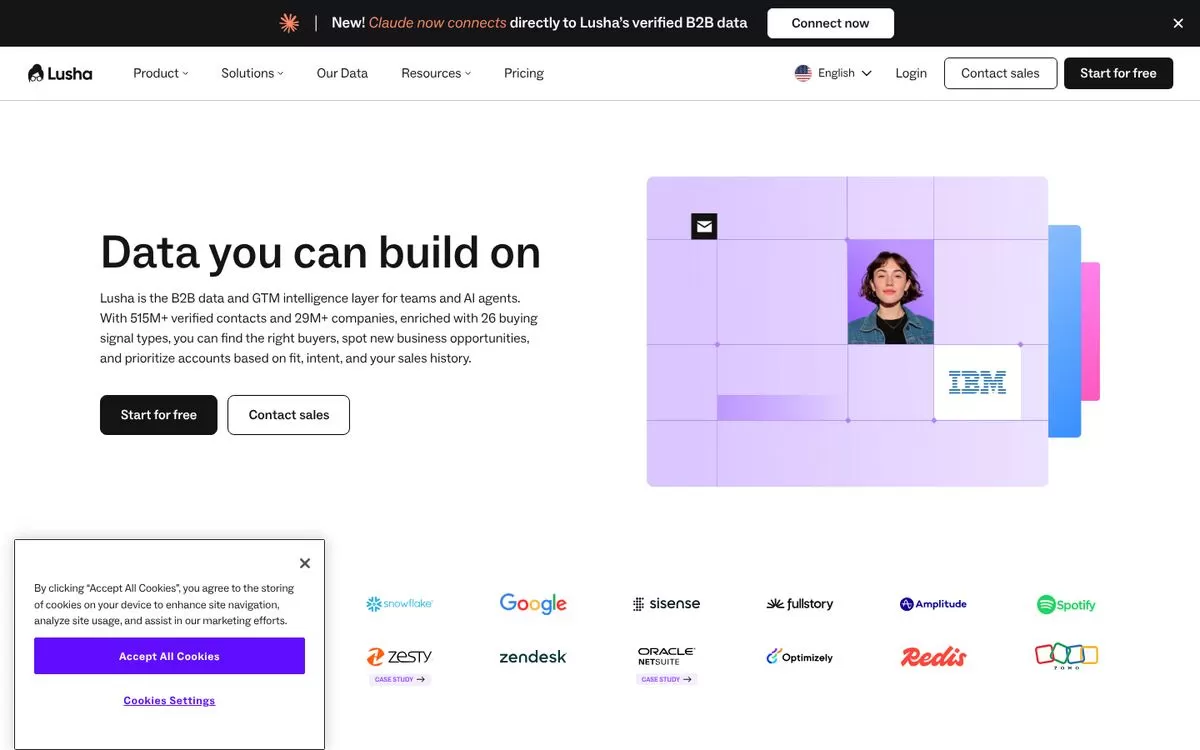The height and width of the screenshot is (750, 1200).
Task: Expand the Product menu
Action: point(161,73)
